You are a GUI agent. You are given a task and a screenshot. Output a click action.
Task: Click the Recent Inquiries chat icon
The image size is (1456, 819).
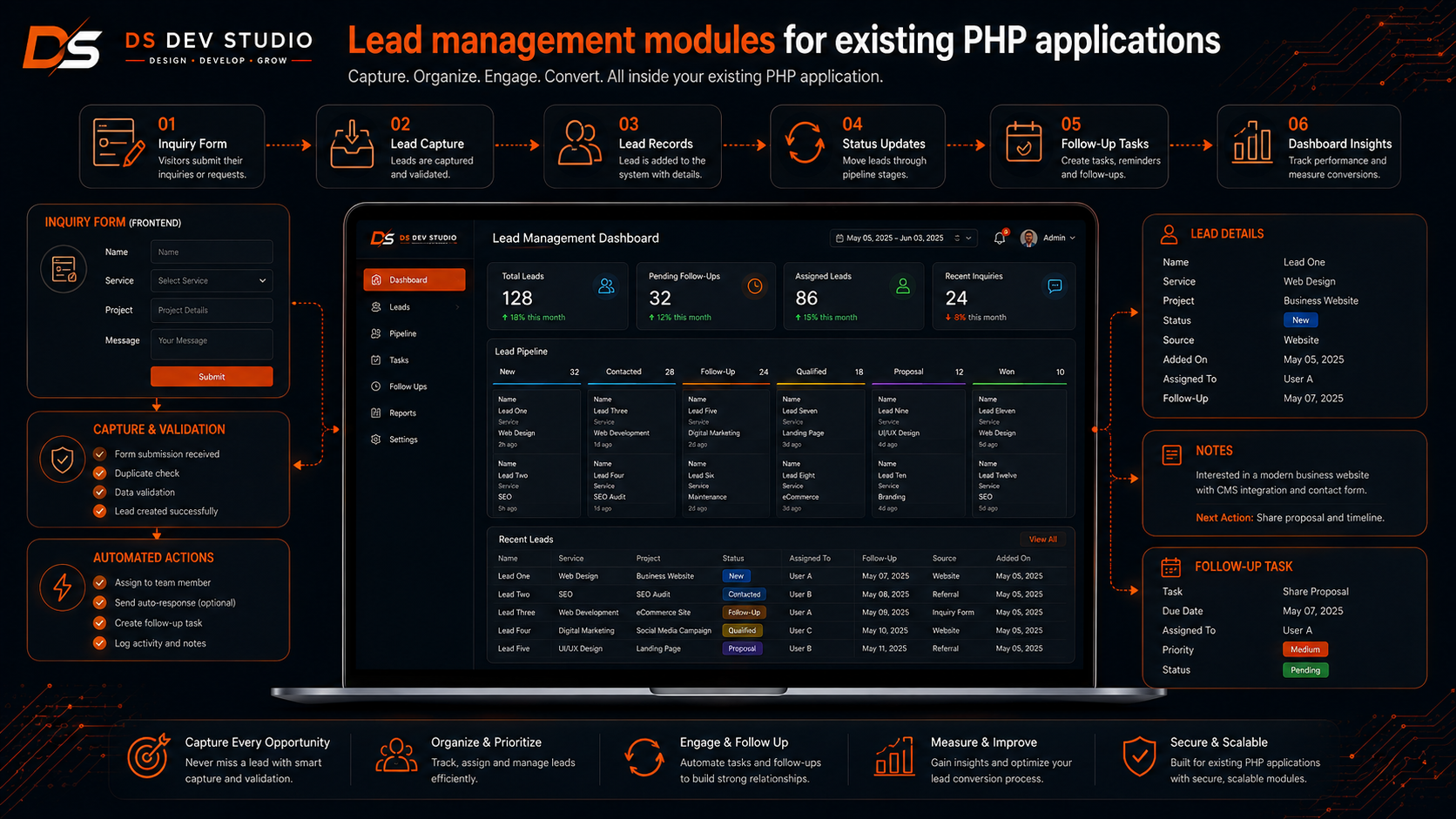coord(1055,285)
